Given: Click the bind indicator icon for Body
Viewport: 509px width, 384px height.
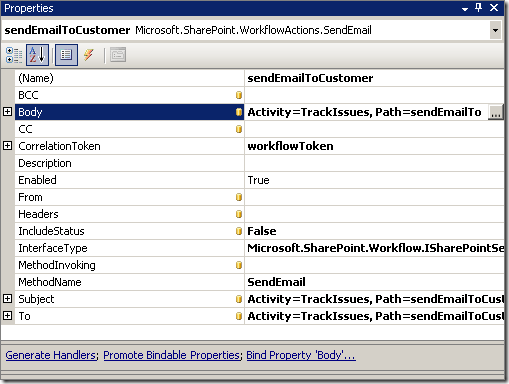Looking at the screenshot, I should (239, 112).
